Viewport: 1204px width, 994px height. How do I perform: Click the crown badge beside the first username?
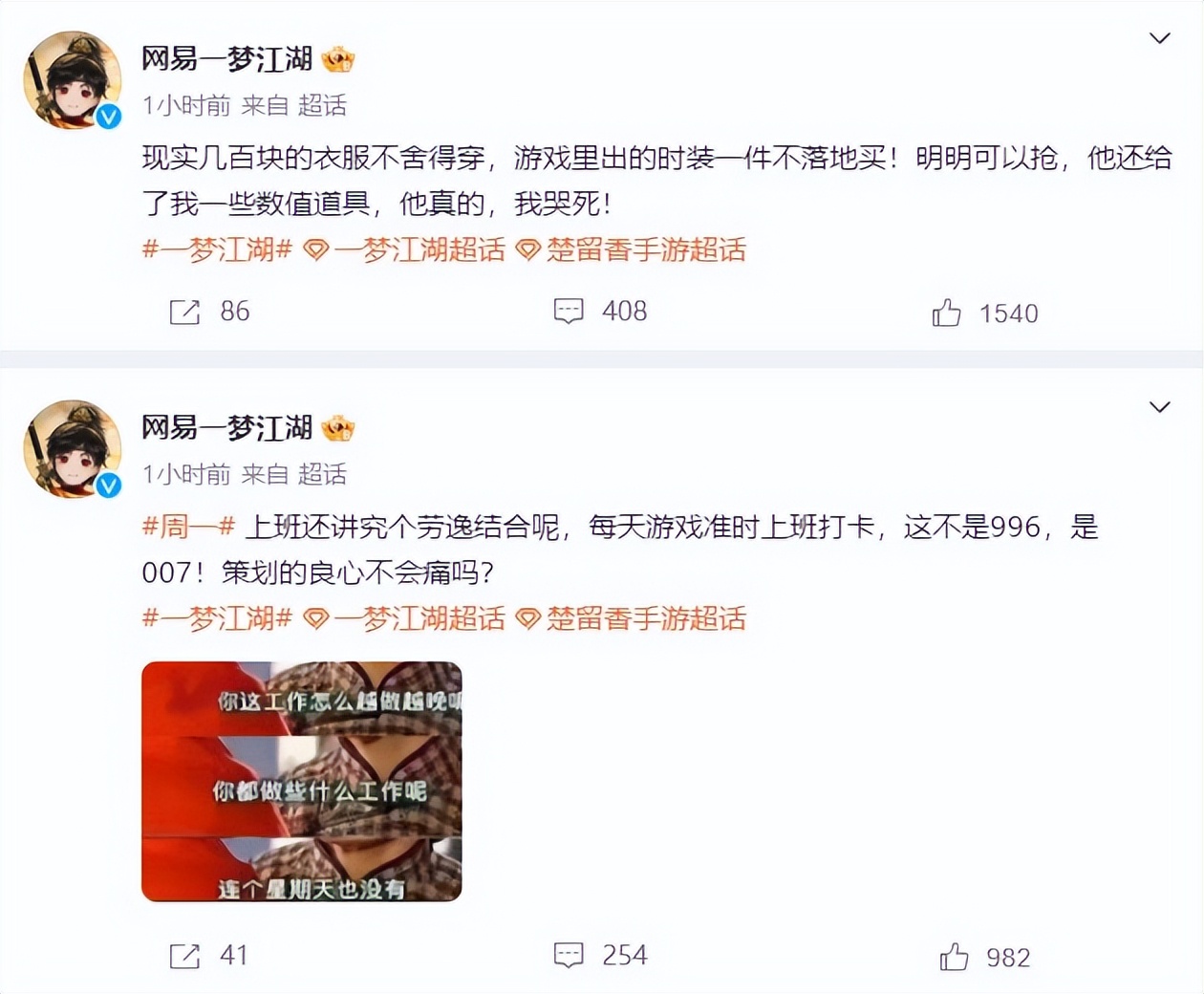click(338, 60)
